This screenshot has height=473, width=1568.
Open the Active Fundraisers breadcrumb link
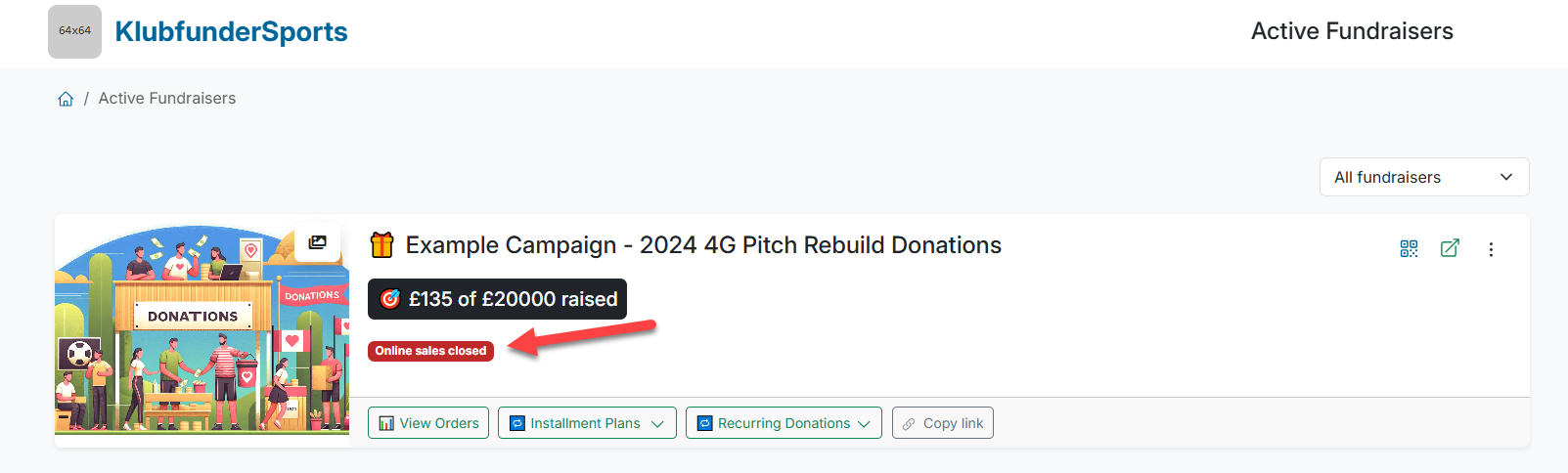click(x=167, y=99)
